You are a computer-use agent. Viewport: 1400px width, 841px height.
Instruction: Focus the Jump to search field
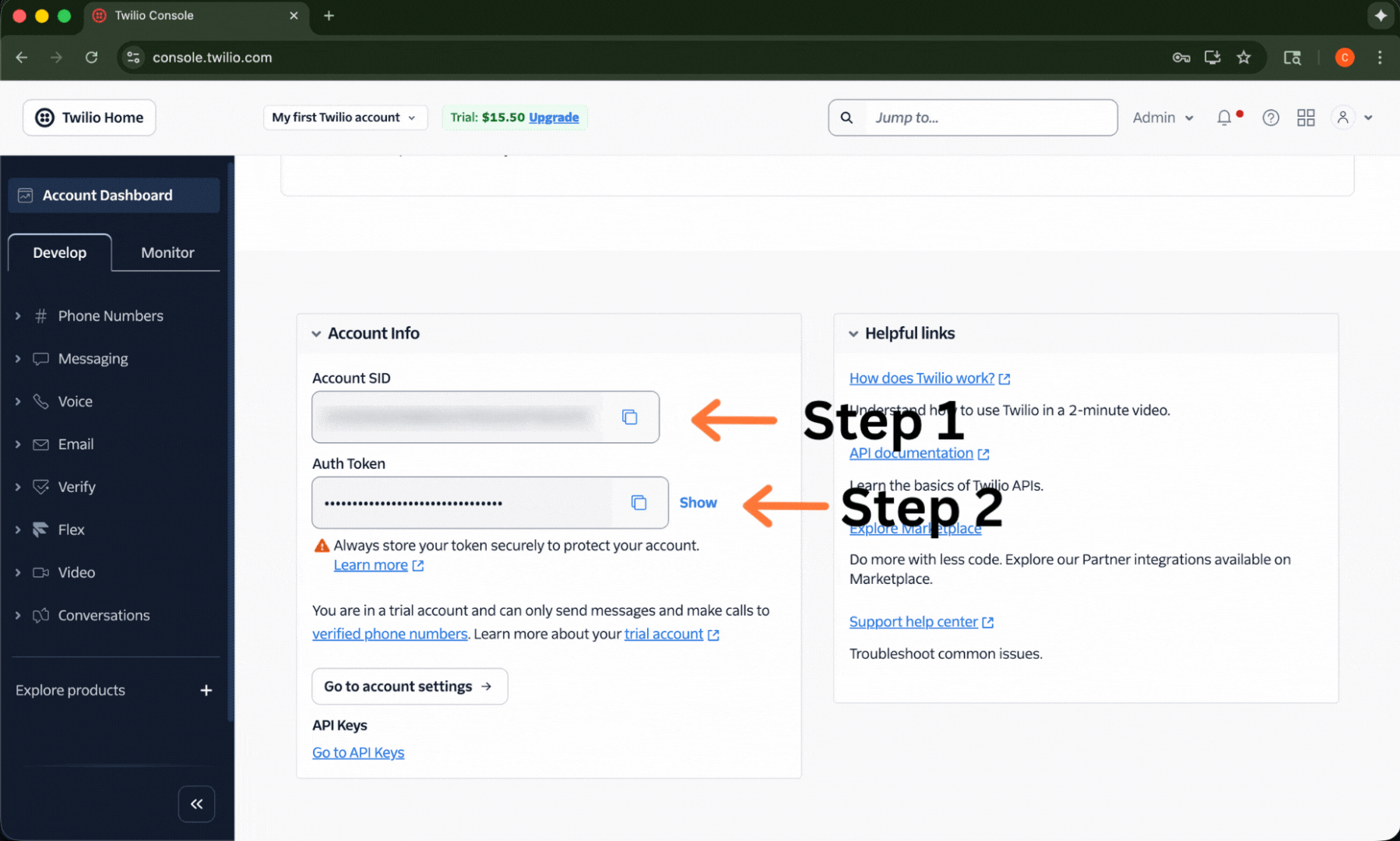pyautogui.click(x=989, y=118)
